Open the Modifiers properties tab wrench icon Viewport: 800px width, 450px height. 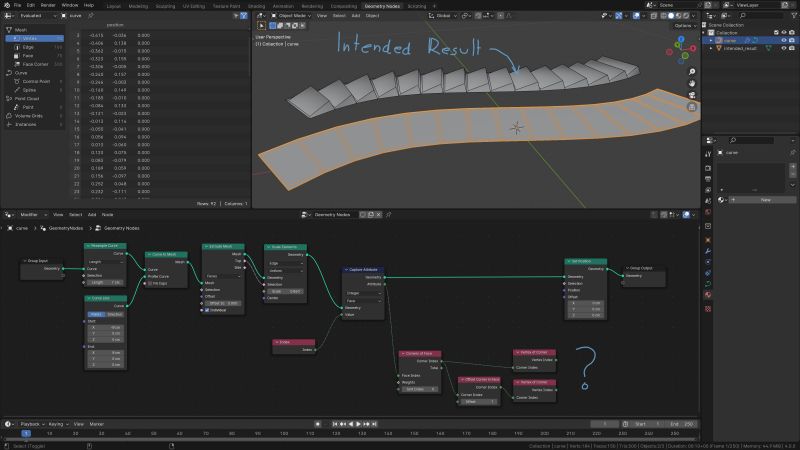point(708,251)
